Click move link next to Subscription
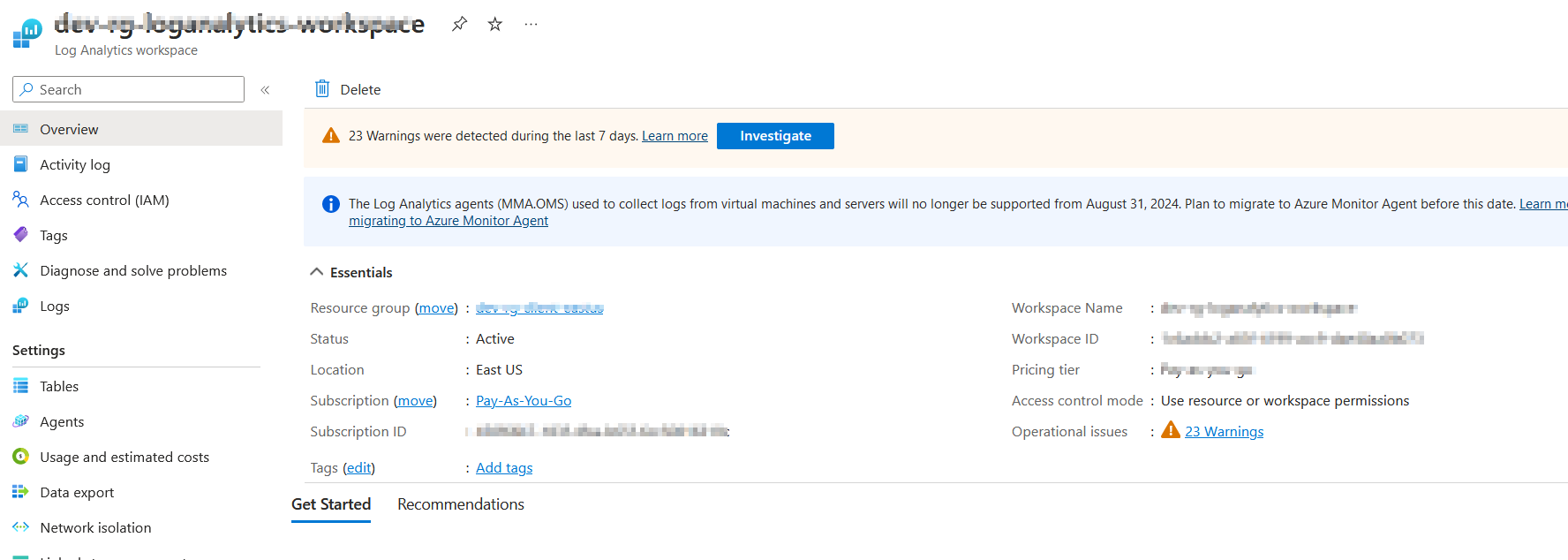This screenshot has height=560, width=1568. [x=415, y=401]
